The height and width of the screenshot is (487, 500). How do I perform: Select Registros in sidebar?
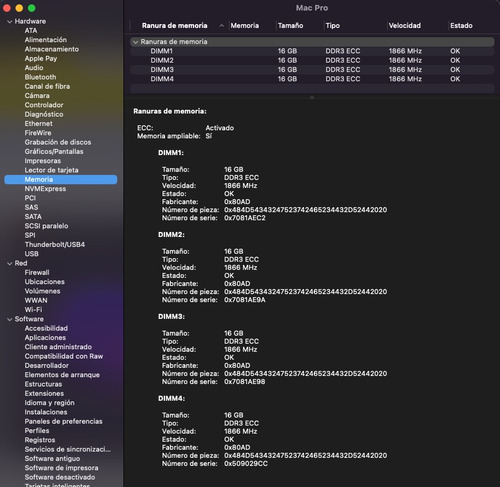coord(40,440)
